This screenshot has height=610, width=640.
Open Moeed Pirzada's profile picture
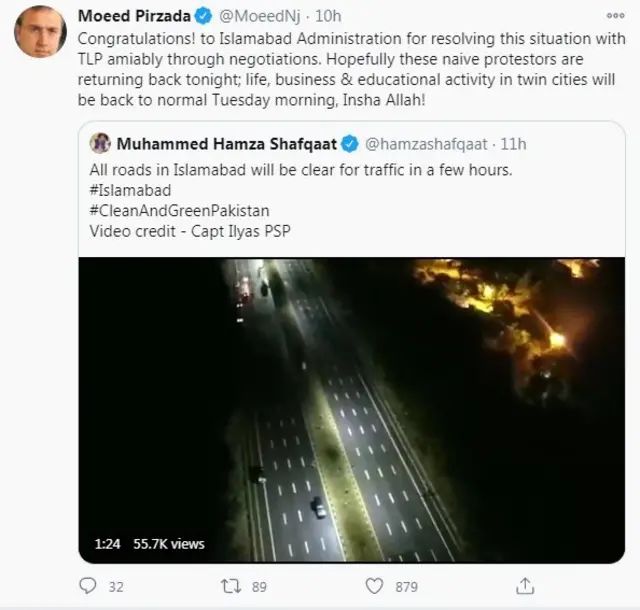(x=40, y=31)
